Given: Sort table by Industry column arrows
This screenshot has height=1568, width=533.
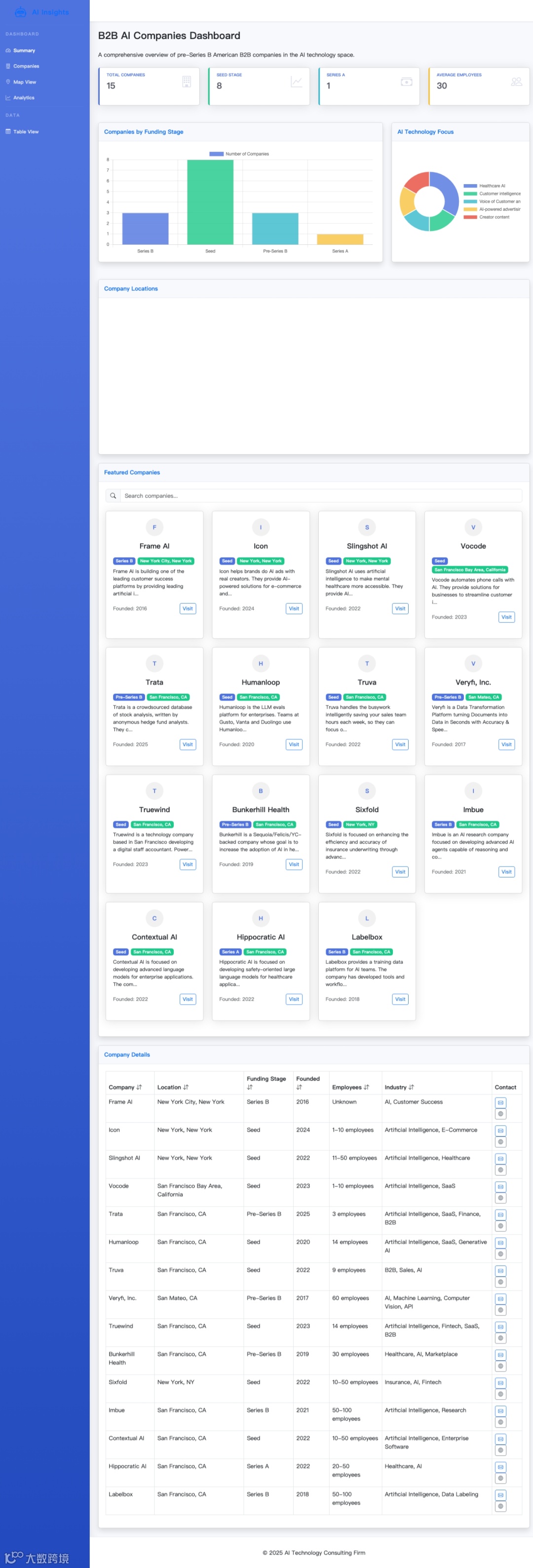Looking at the screenshot, I should pos(411,1087).
